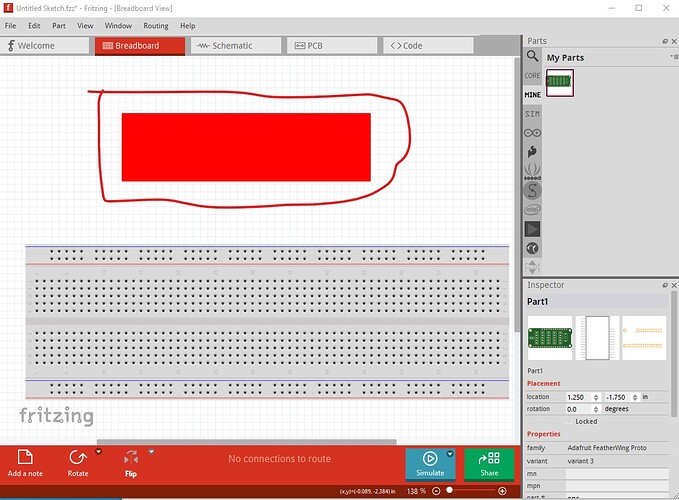Close the Parts panel
The height and width of the screenshot is (500, 679).
[x=674, y=41]
